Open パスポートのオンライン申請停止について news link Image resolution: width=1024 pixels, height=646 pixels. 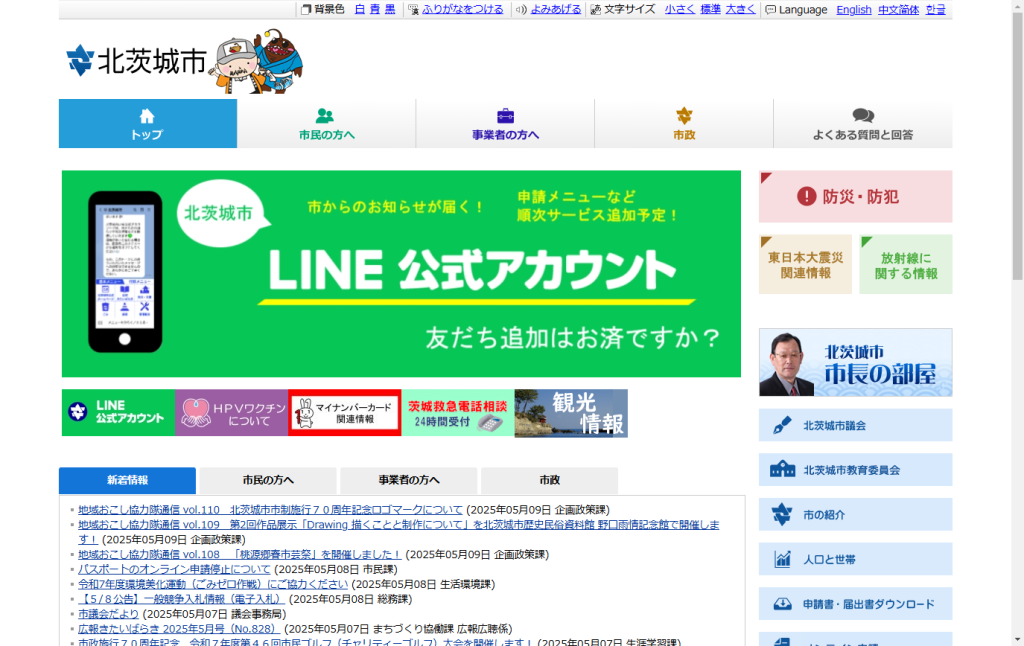(x=174, y=569)
